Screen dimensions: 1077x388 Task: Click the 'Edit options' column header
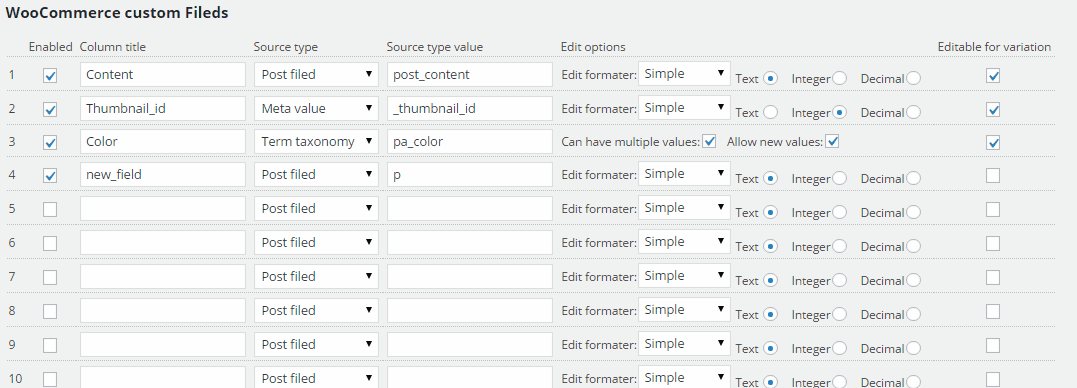coord(593,47)
